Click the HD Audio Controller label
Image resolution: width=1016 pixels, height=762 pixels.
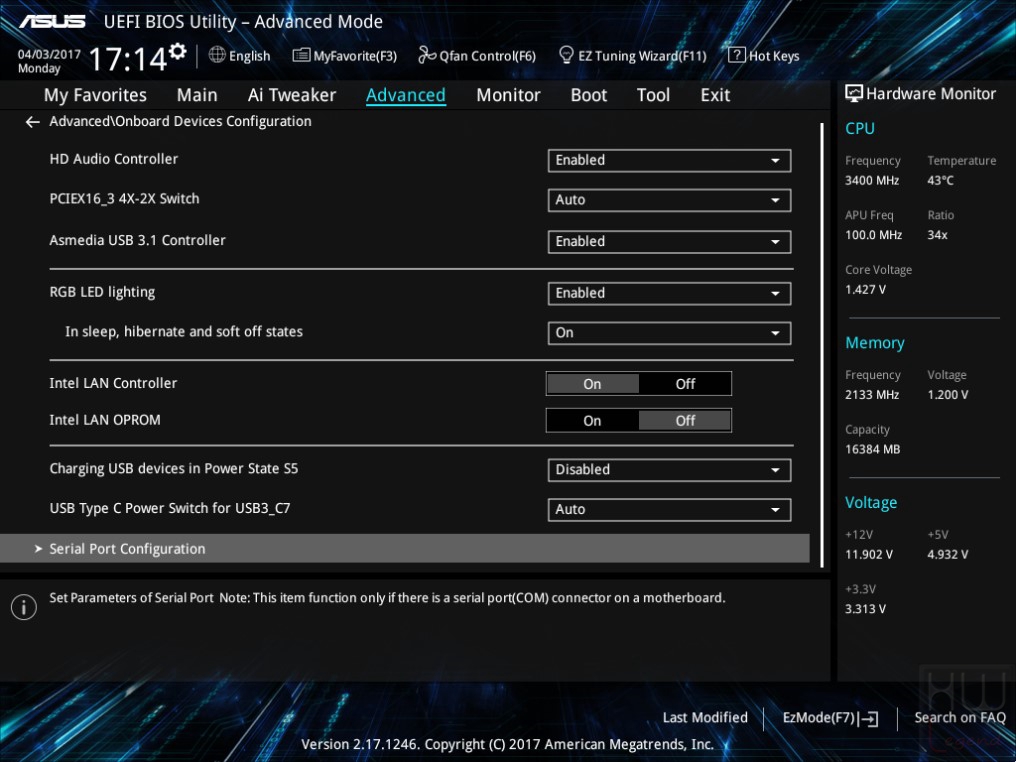(x=113, y=159)
